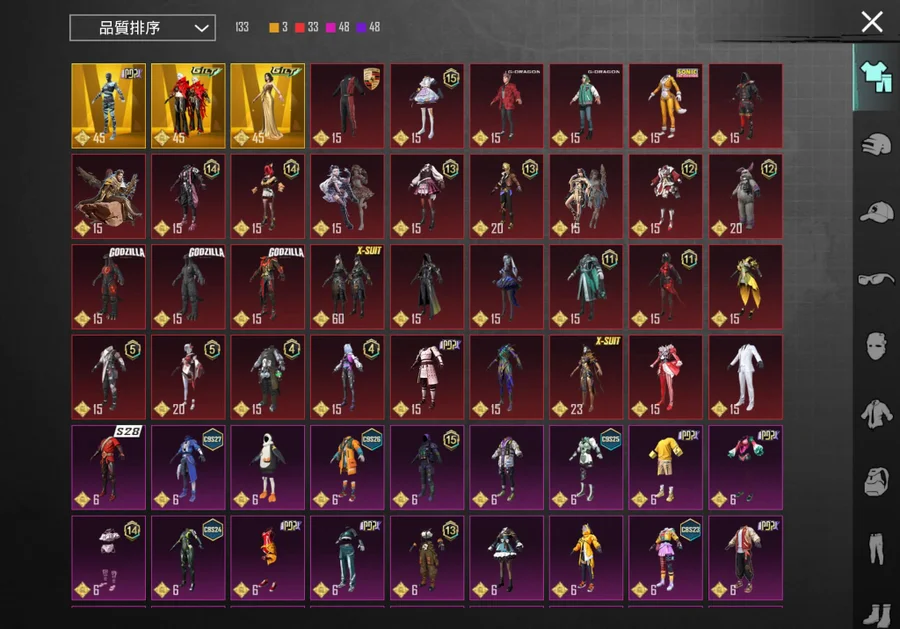Open the jacket tops category

pyautogui.click(x=876, y=413)
